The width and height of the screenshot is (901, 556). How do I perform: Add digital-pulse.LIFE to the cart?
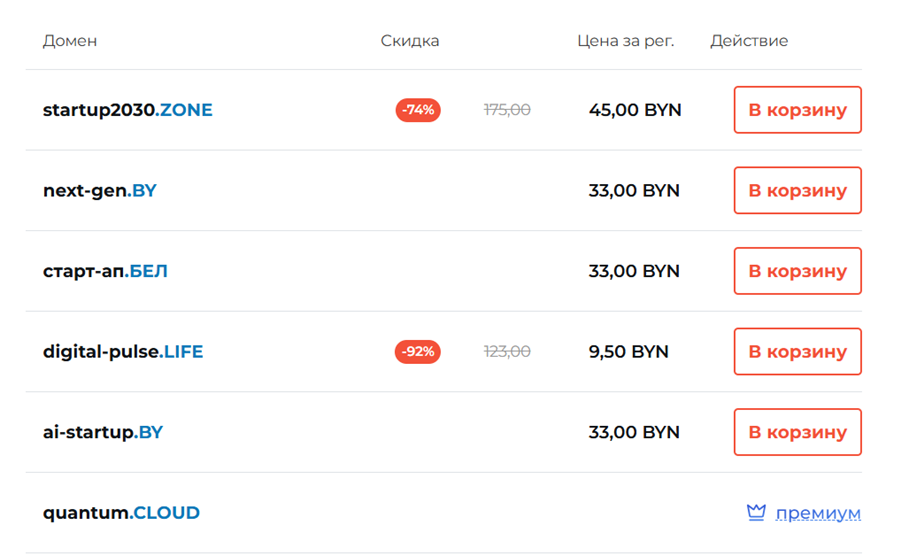tap(797, 352)
